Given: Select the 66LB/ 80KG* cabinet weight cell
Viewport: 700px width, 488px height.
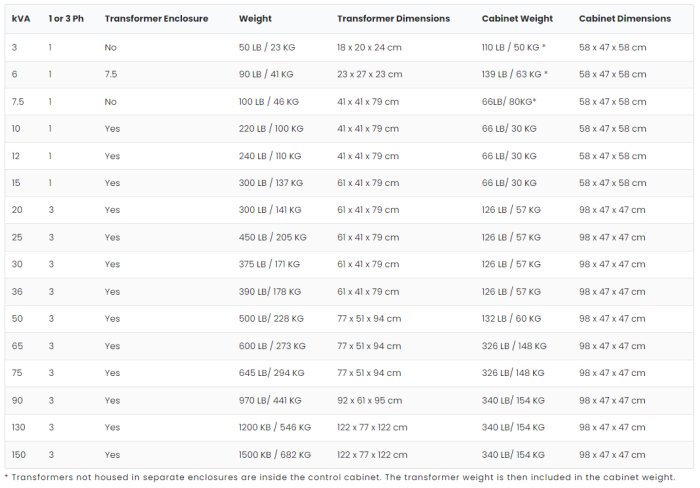Looking at the screenshot, I should point(509,101).
